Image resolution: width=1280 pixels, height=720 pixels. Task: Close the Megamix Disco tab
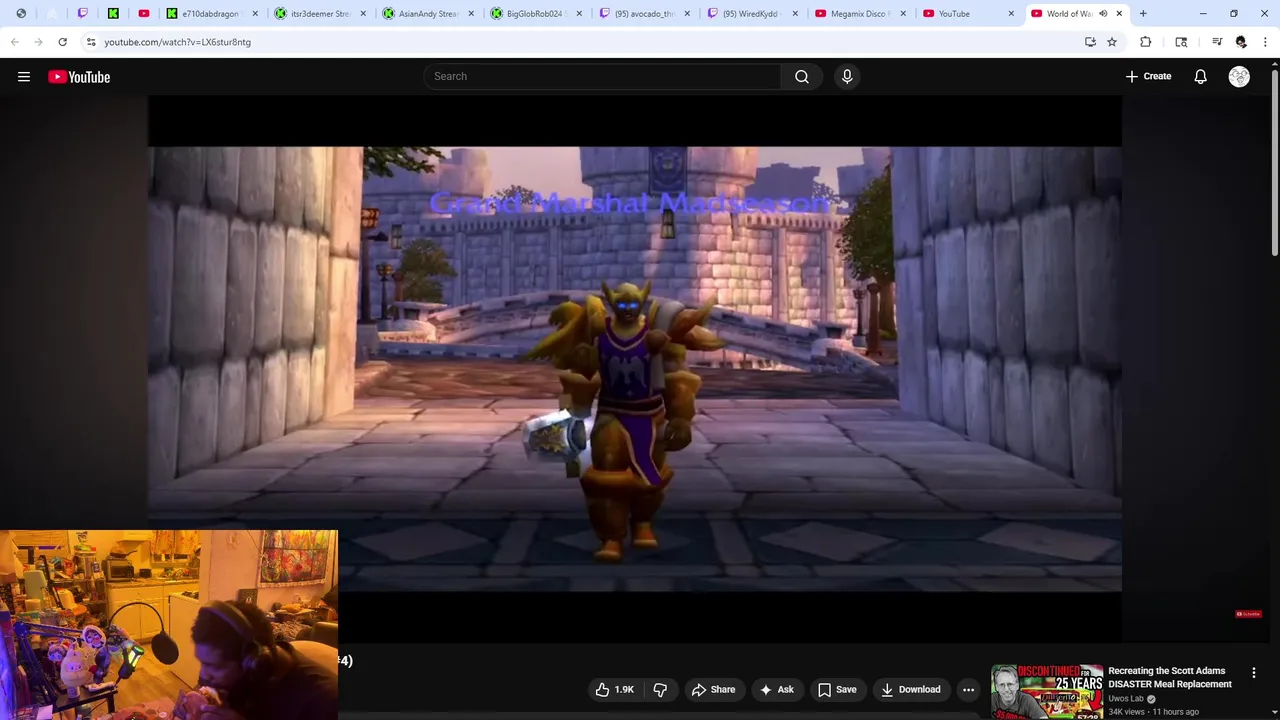pos(903,14)
